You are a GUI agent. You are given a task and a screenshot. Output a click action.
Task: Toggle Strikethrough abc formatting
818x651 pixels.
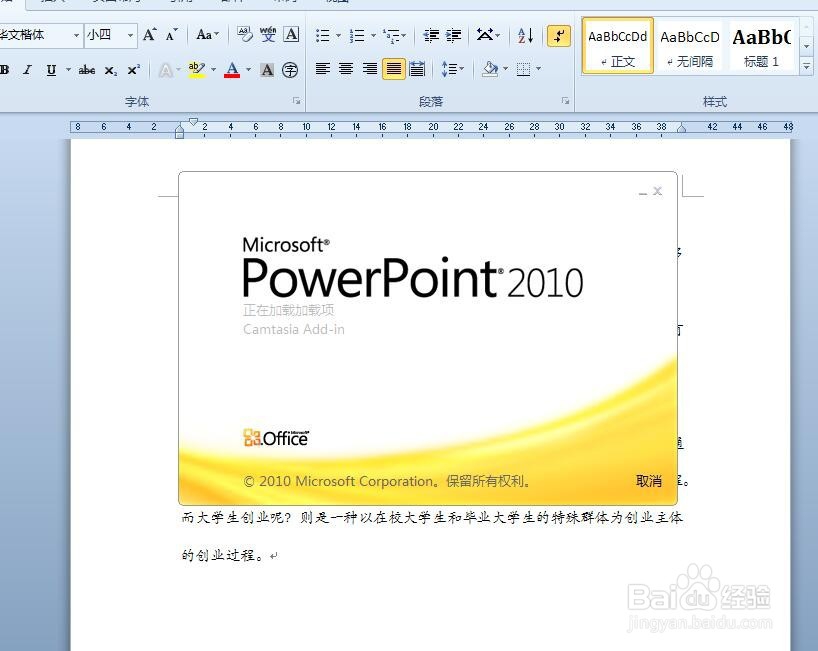pyautogui.click(x=87, y=69)
